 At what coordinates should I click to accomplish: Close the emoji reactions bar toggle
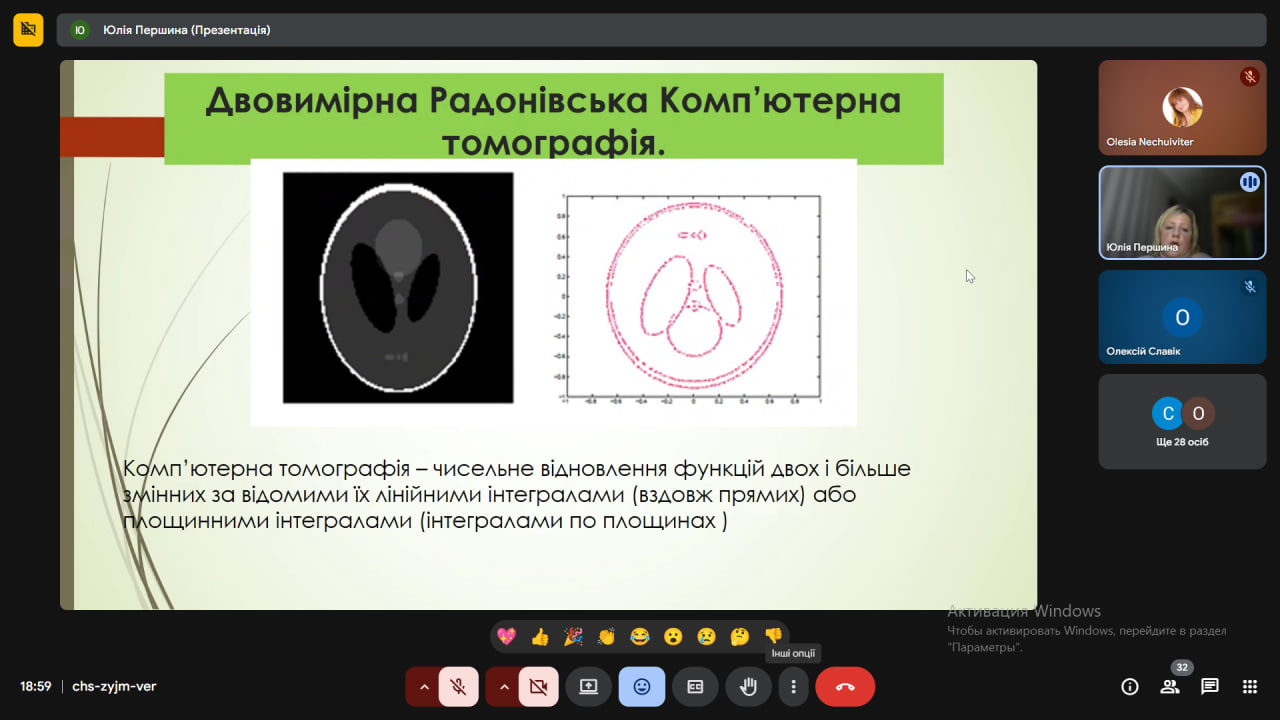(x=642, y=687)
